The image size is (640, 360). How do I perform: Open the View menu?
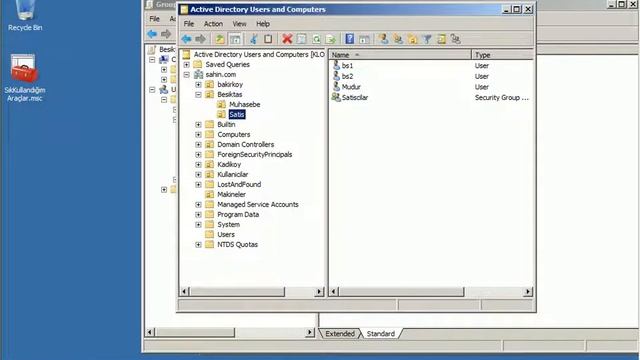pyautogui.click(x=239, y=24)
